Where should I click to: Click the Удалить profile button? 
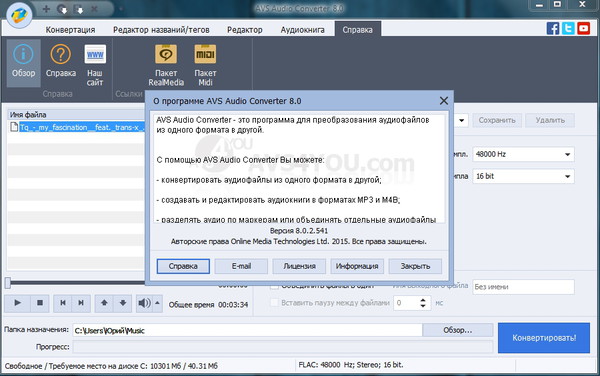(x=550, y=120)
